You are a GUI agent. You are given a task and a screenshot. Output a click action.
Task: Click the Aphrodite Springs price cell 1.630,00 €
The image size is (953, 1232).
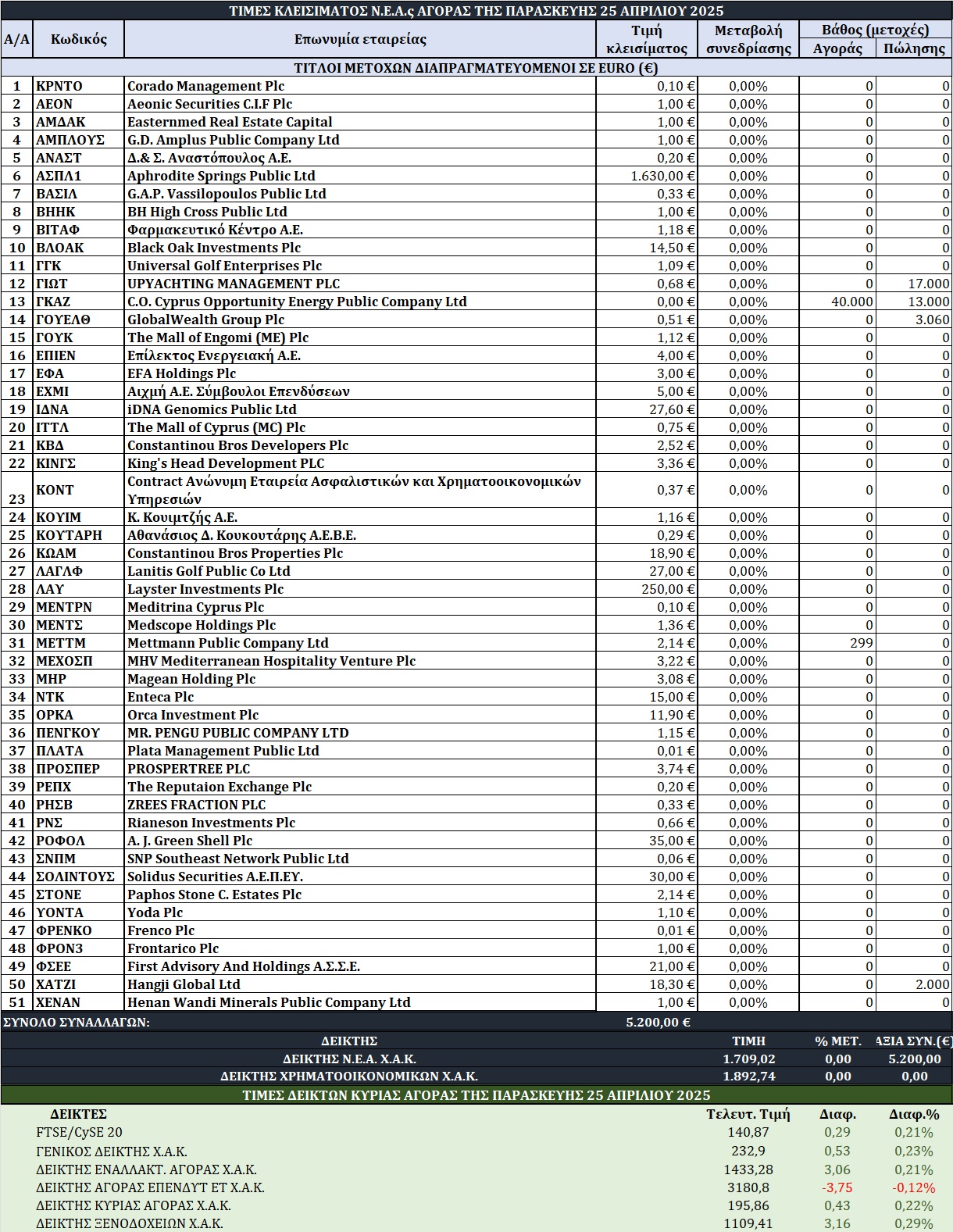coord(647,176)
